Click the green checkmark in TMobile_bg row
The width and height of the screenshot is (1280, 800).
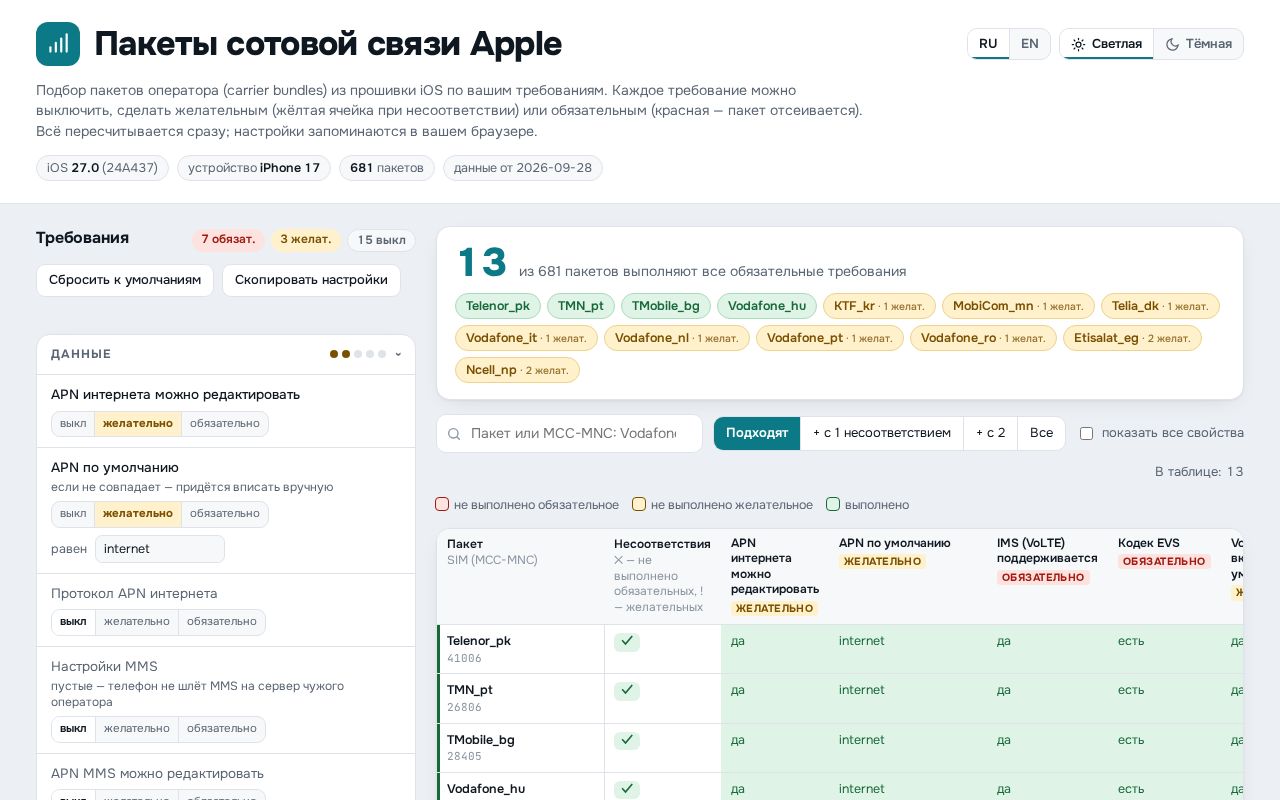pos(627,740)
